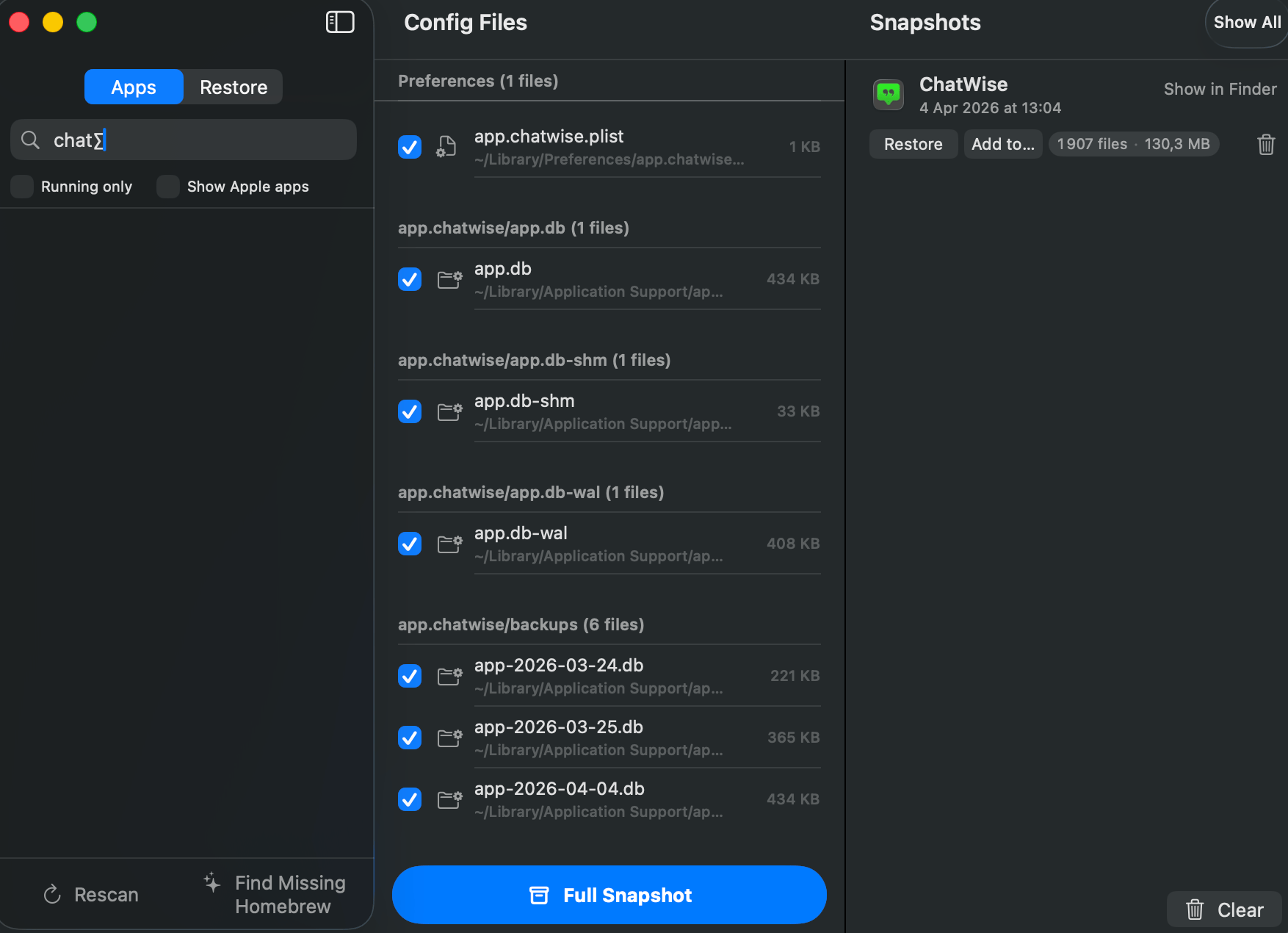Select the app-2026-03-24.db file name
The image size is (1288, 933).
(559, 665)
